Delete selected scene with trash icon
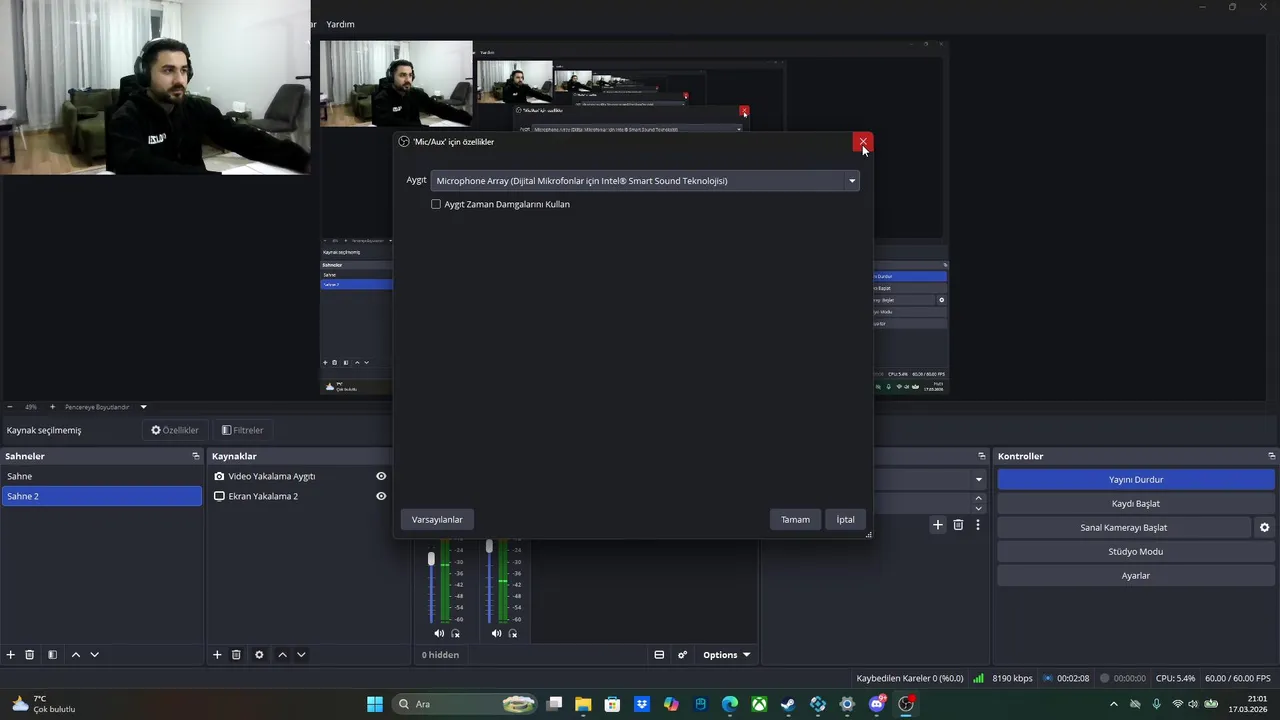1280x720 pixels. click(x=30, y=655)
